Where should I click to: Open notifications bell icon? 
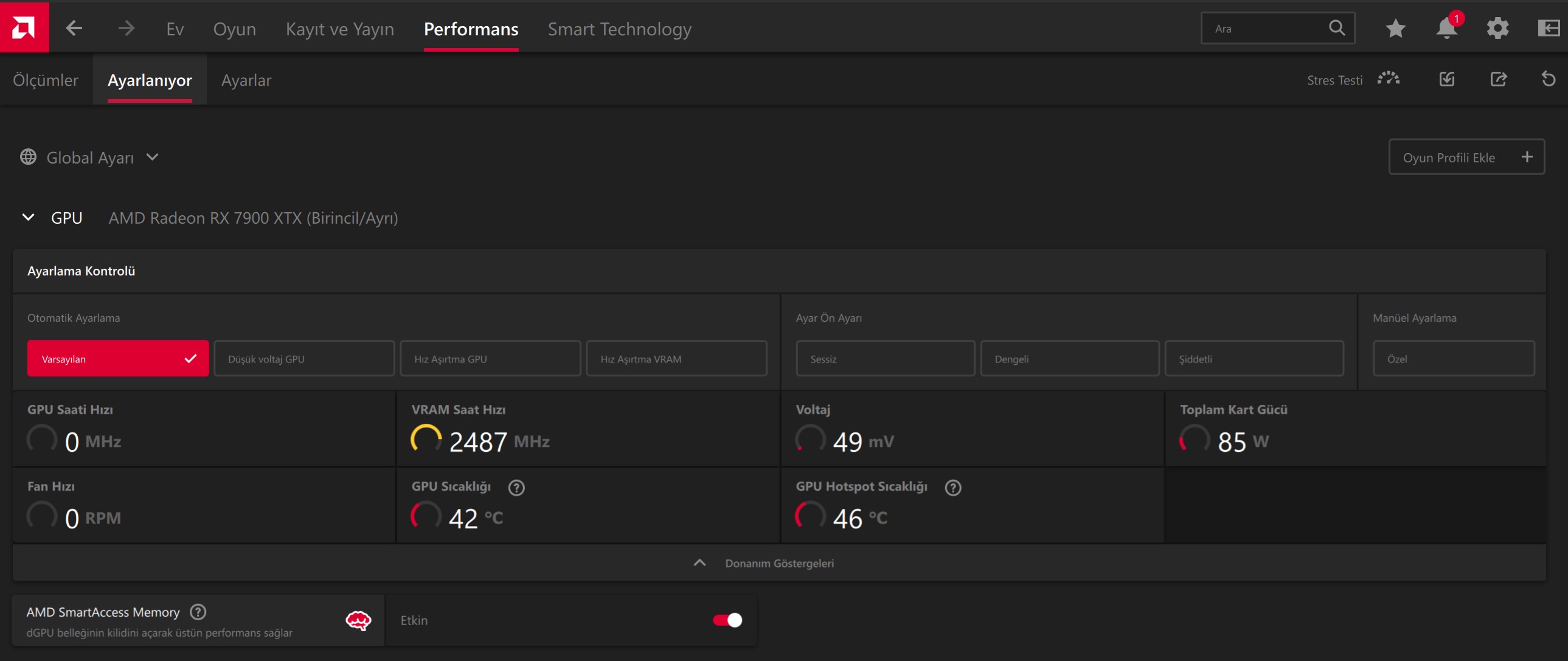coord(1446,28)
